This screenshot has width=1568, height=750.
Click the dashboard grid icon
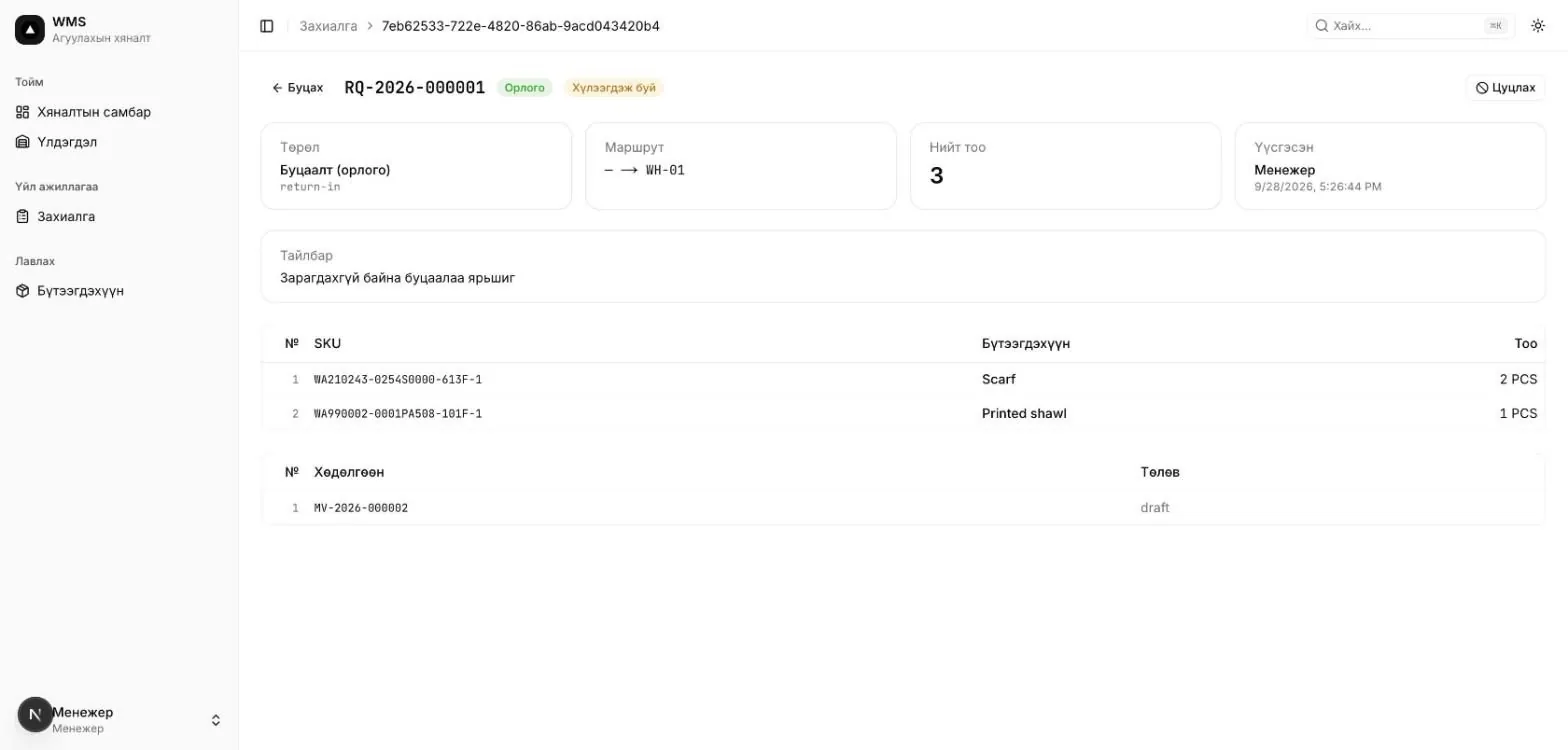pyautogui.click(x=23, y=112)
